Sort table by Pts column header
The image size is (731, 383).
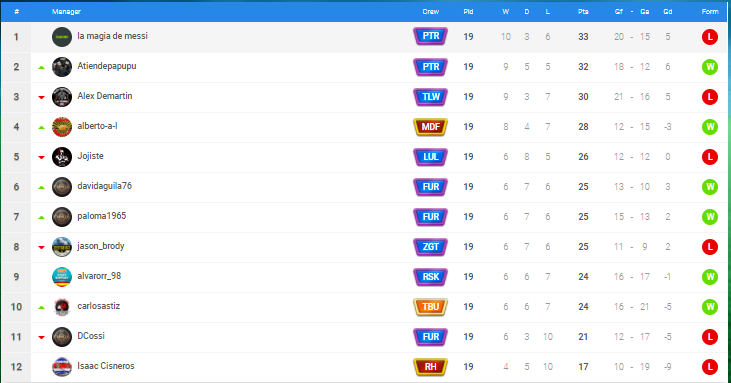coord(583,12)
